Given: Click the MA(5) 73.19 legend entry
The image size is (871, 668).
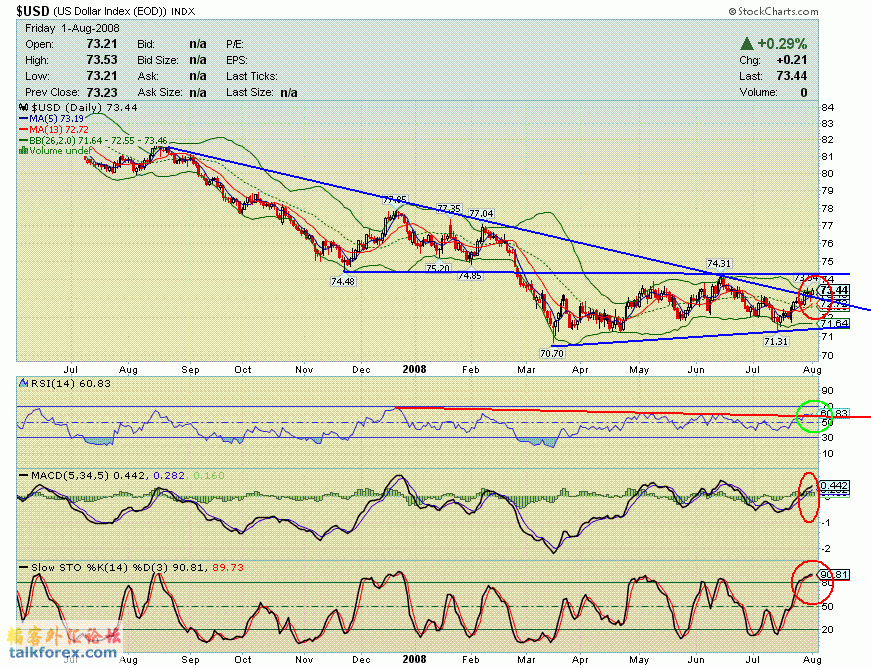Looking at the screenshot, I should [52, 118].
